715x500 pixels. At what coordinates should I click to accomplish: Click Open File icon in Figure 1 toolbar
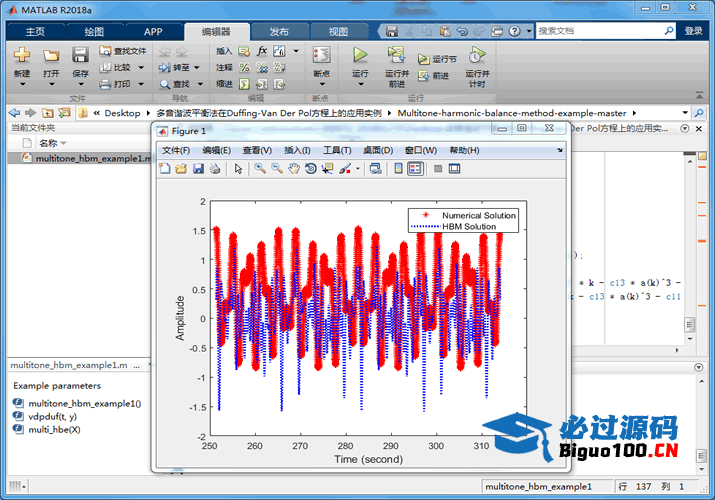181,169
